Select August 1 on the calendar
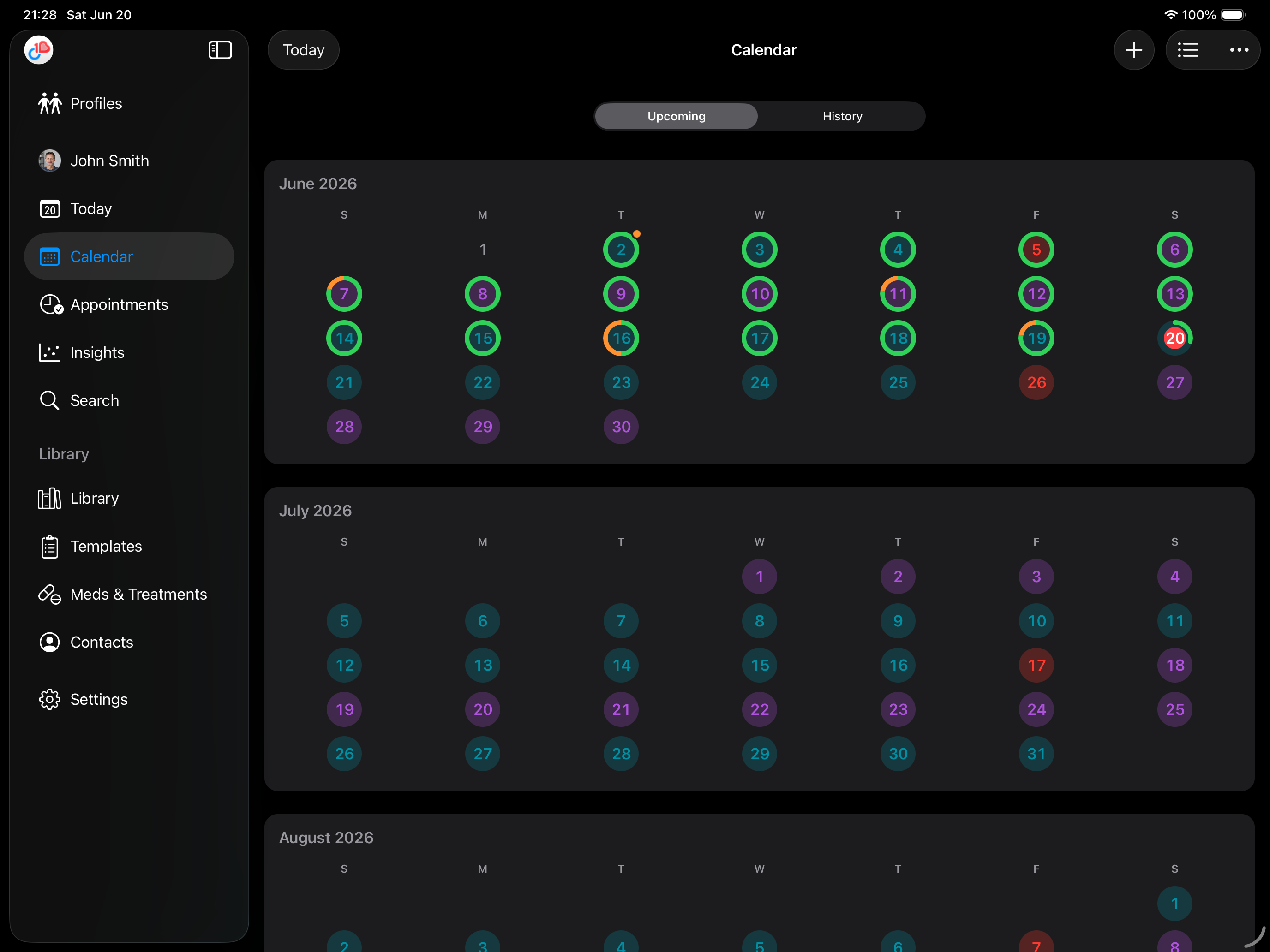 [1174, 904]
